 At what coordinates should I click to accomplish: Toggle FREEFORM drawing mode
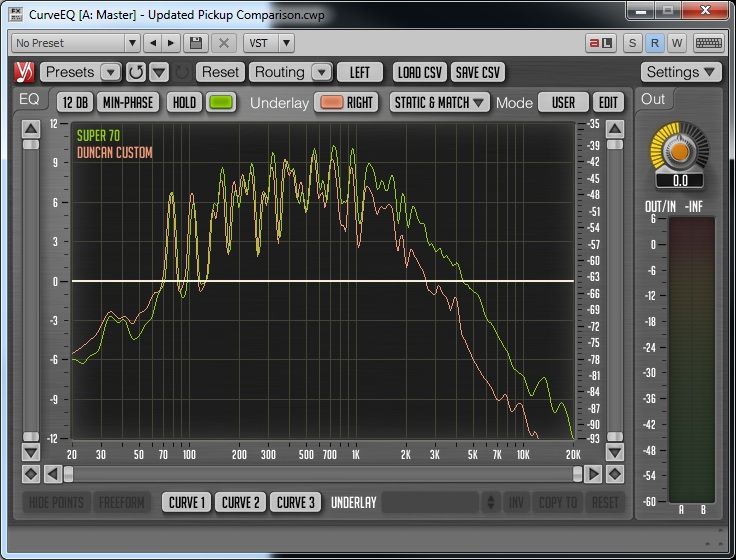point(122,503)
